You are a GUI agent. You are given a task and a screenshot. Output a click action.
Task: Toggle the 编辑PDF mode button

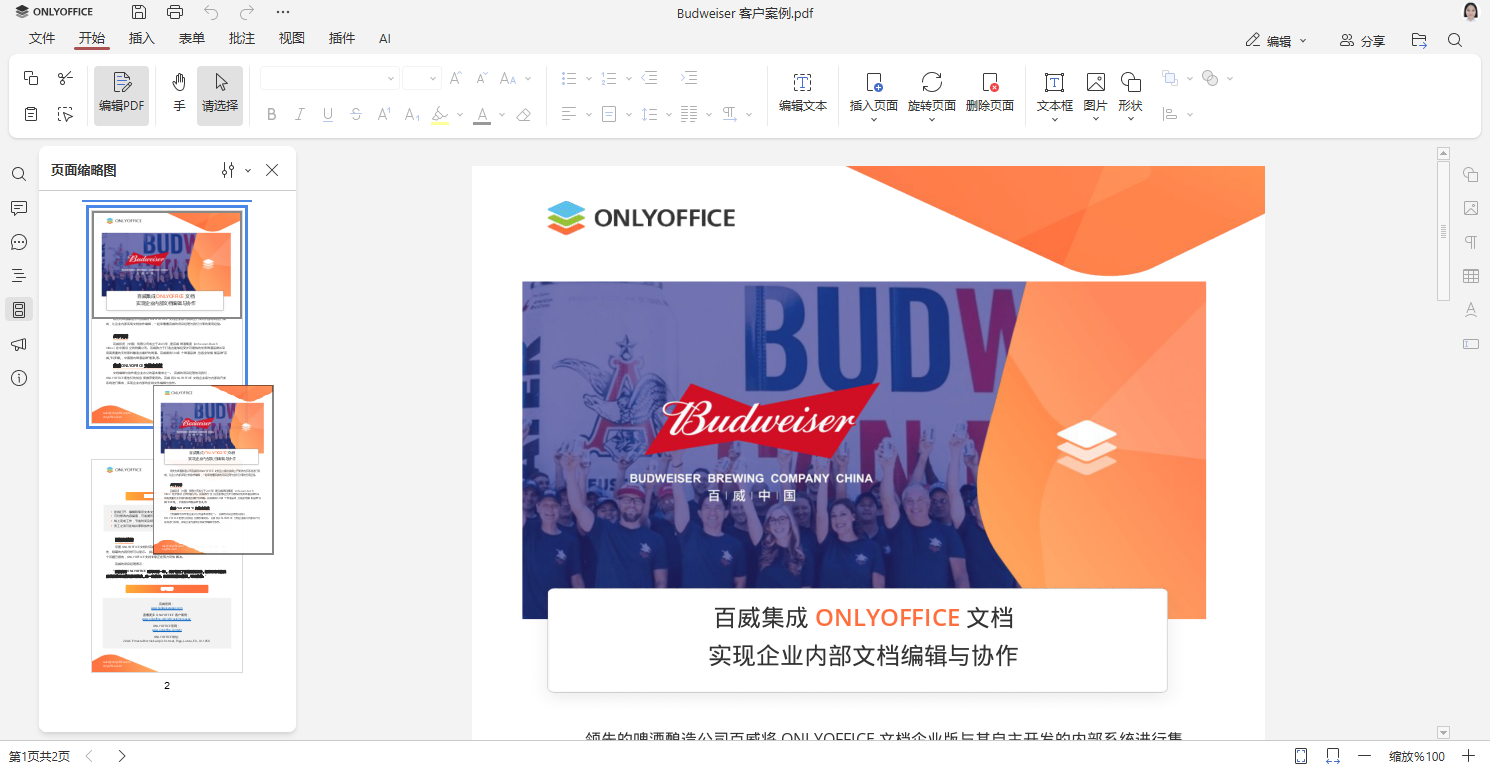122,95
